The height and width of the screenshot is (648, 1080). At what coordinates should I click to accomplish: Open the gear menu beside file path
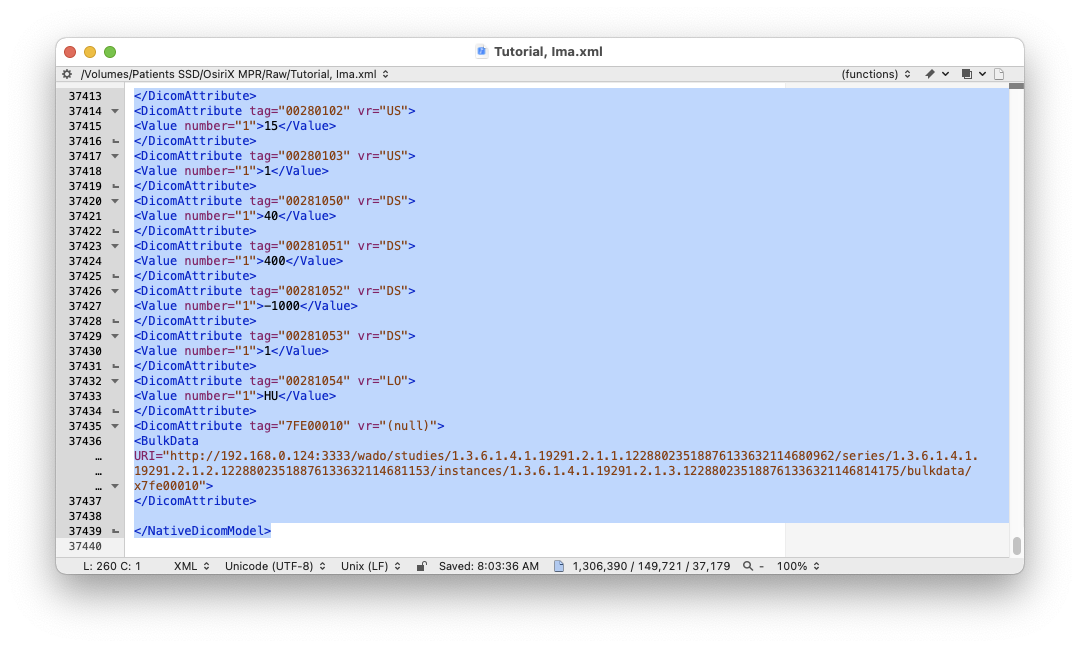click(67, 74)
